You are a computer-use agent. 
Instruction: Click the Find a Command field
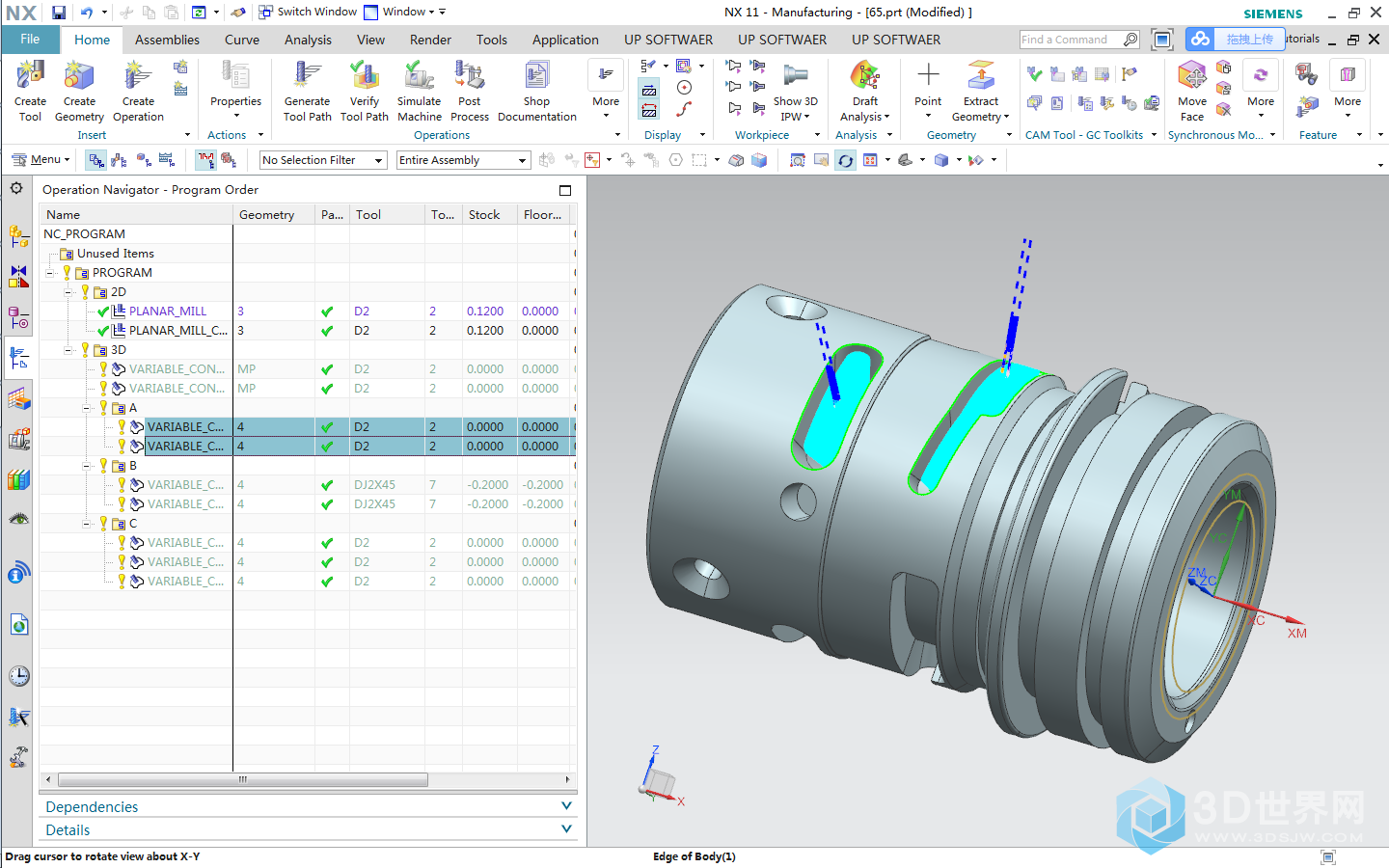point(1071,40)
